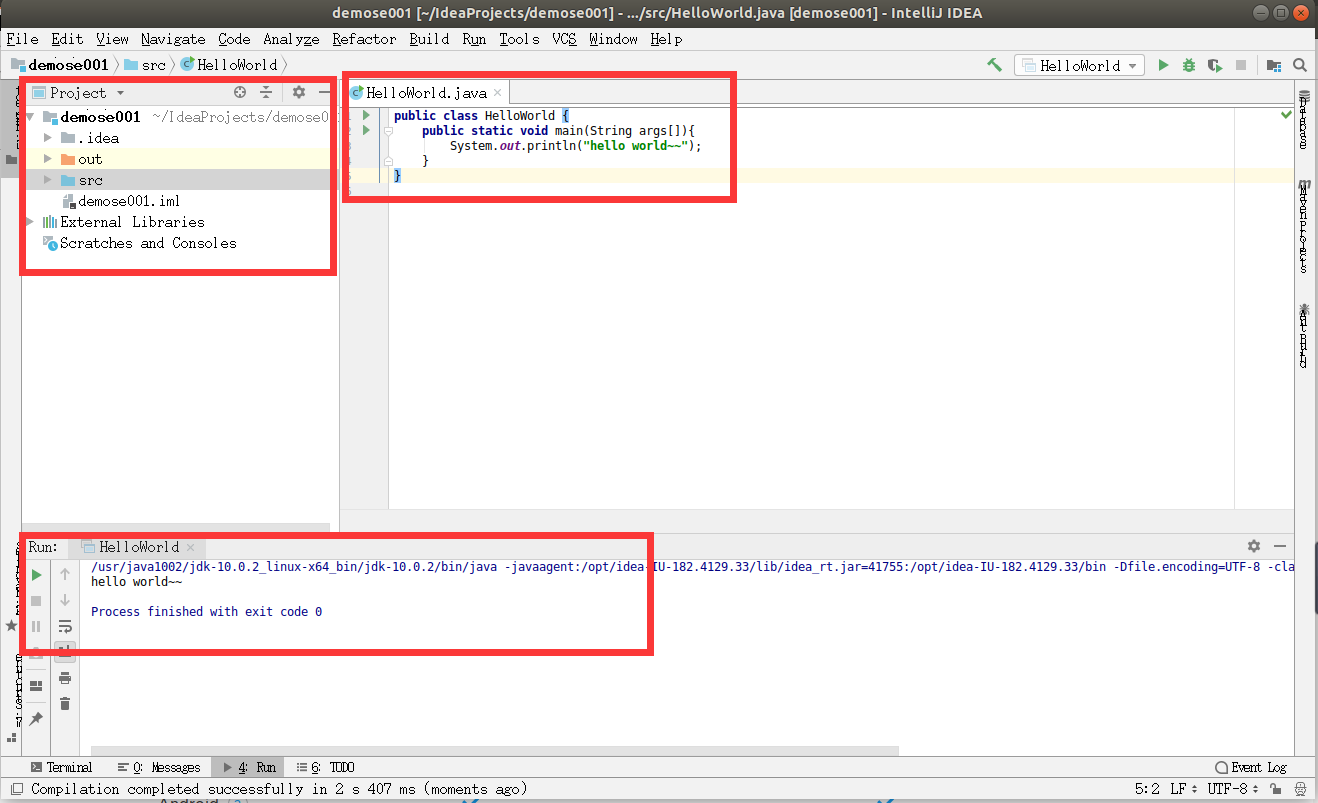This screenshot has width=1318, height=803.
Task: Expand External Libraries node
Action: 30,222
